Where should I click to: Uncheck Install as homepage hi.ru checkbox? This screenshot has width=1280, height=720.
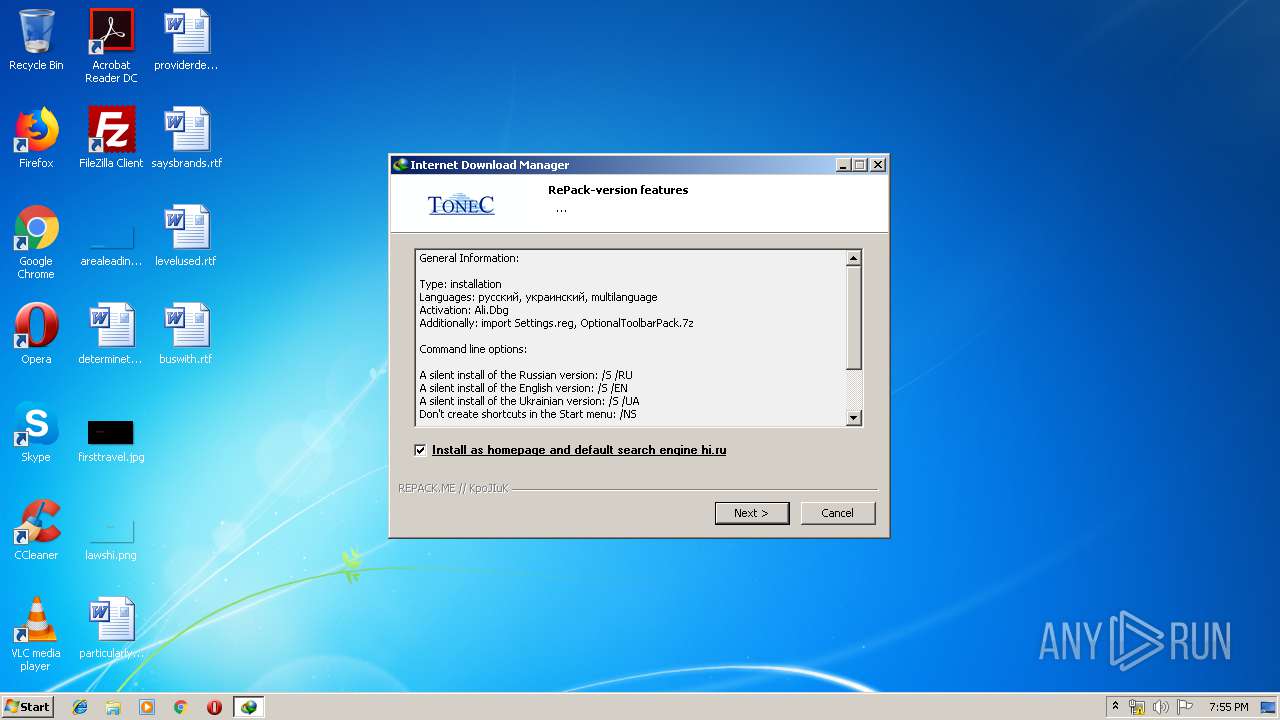coord(420,450)
